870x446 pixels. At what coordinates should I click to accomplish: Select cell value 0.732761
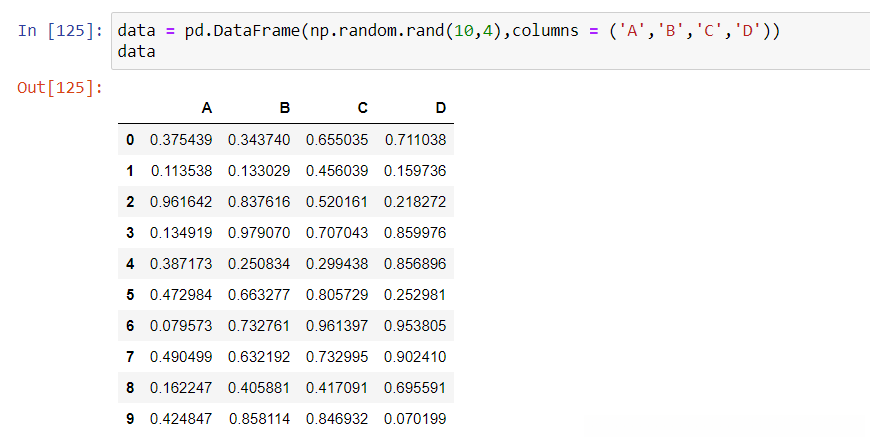pyautogui.click(x=259, y=326)
